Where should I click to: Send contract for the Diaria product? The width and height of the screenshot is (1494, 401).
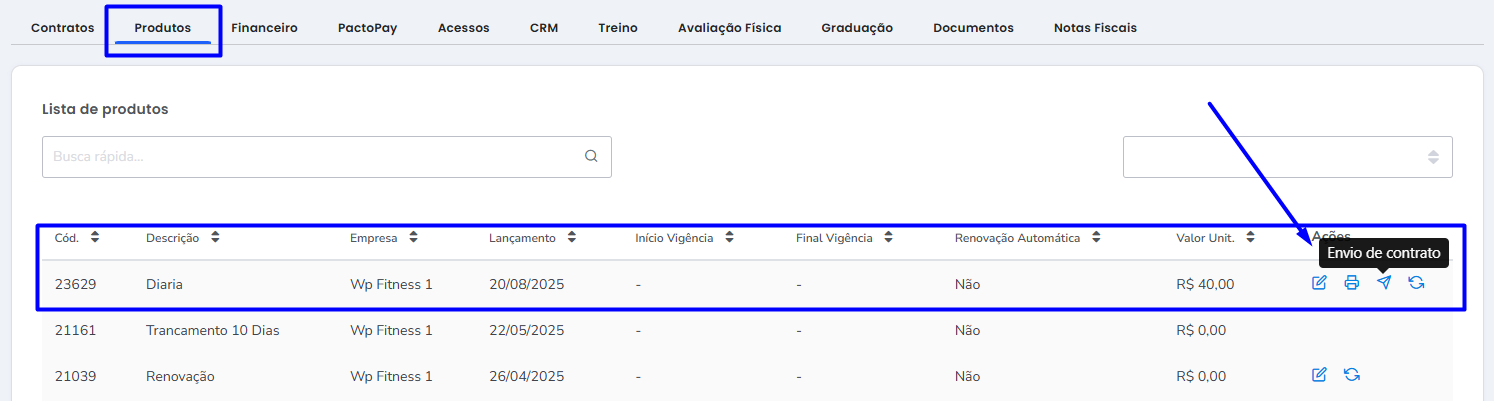click(x=1384, y=283)
